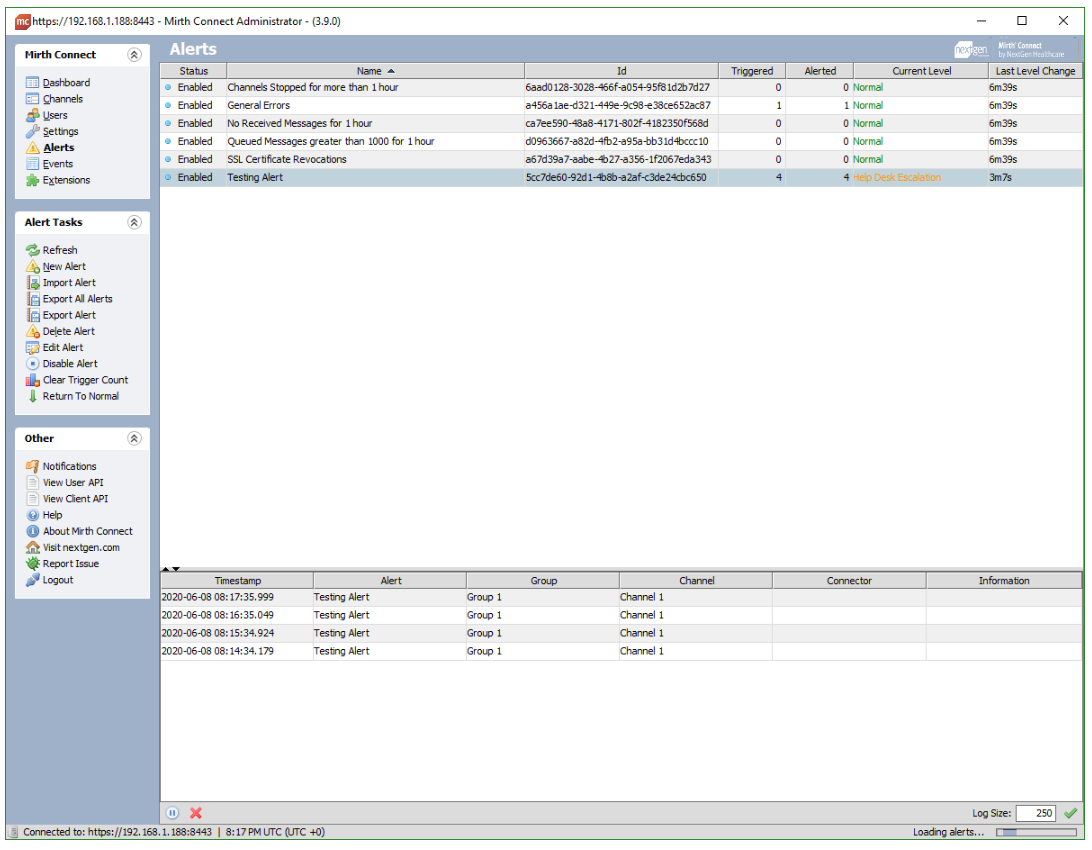Select SSL Certificate Revocations alert
The image size is (1092, 850).
tap(621, 159)
